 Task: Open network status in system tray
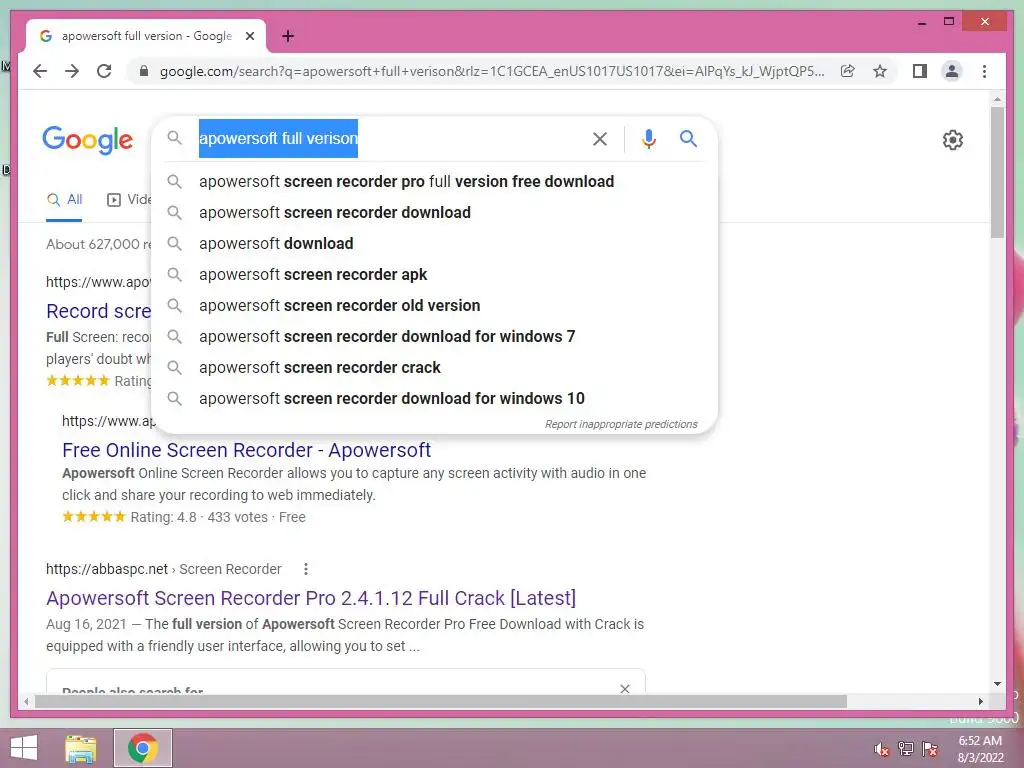pyautogui.click(x=906, y=749)
